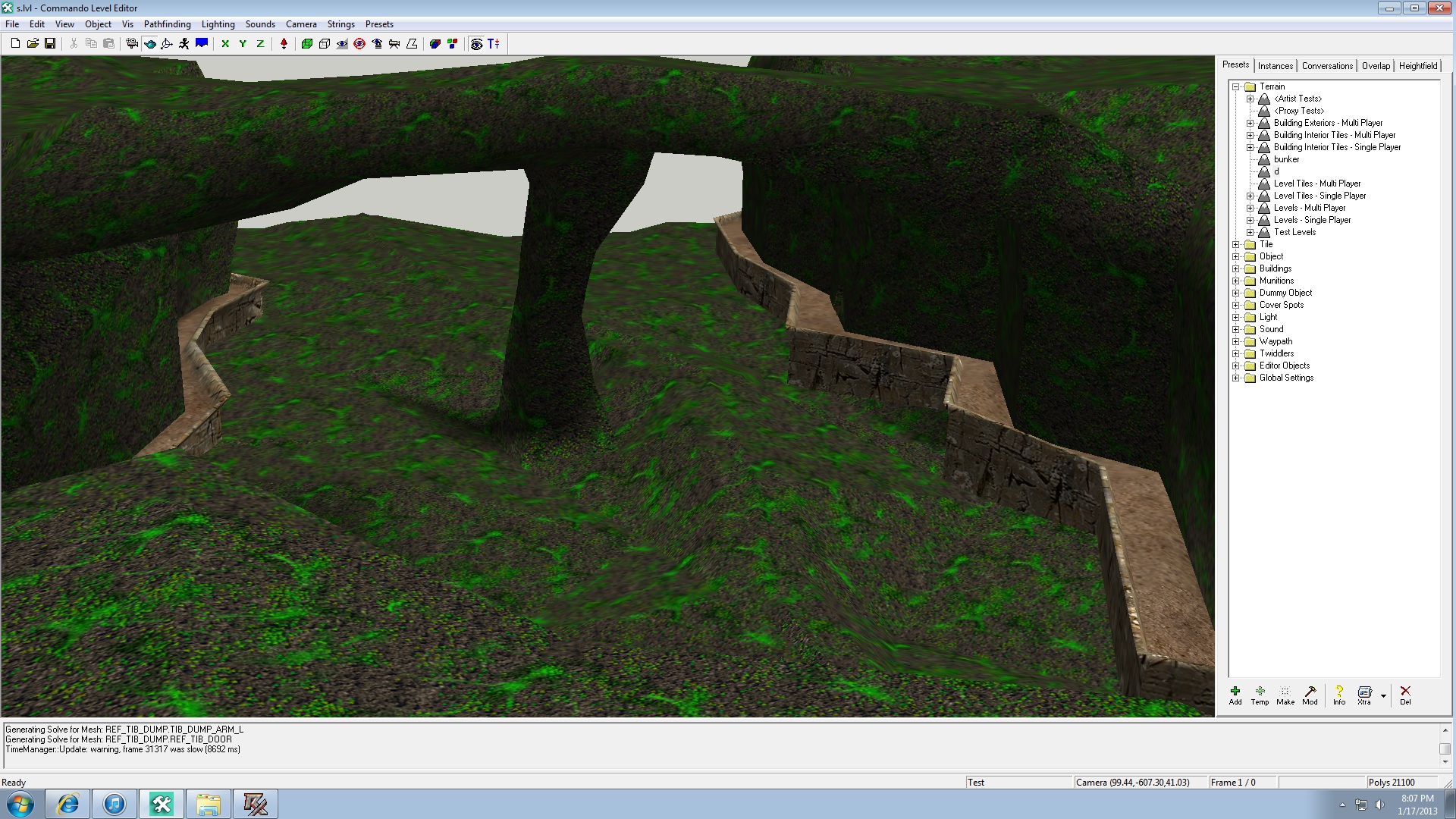Collapse the Terrain preset folder
Viewport: 1456px width, 819px height.
point(1236,86)
